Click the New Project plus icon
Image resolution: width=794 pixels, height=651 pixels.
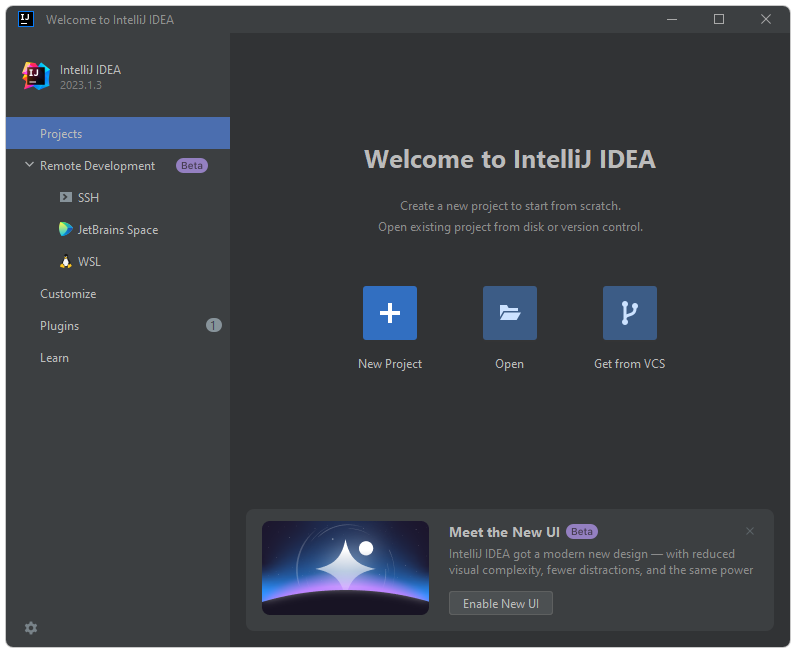389,313
